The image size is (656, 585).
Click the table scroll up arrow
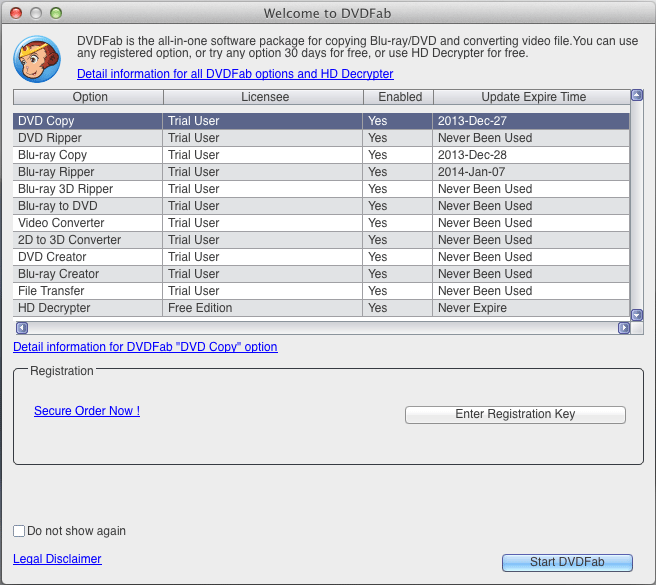(x=637, y=95)
